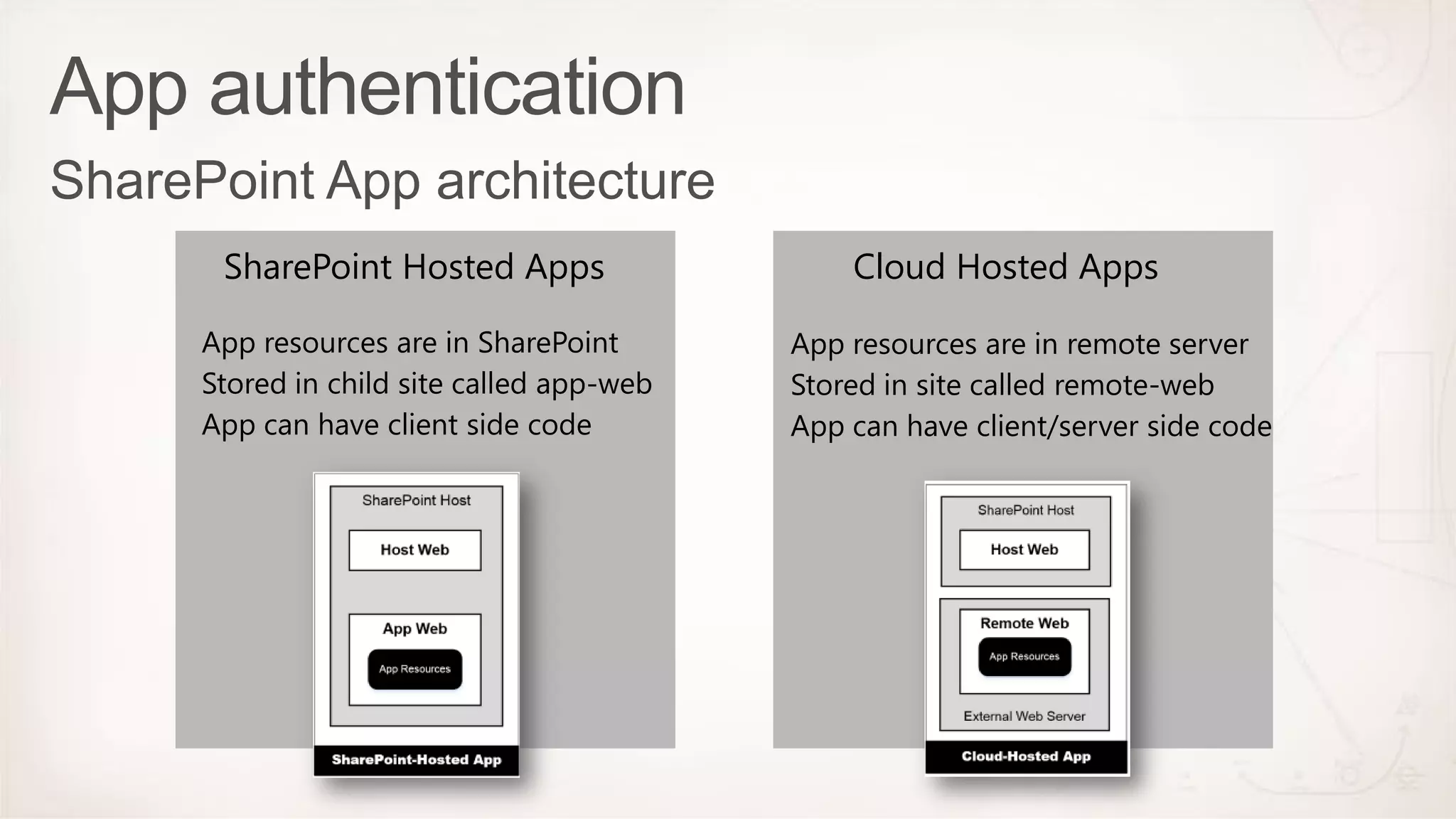Click the Remote Web label box
Viewport: 1456px width, 819px height.
(1024, 623)
